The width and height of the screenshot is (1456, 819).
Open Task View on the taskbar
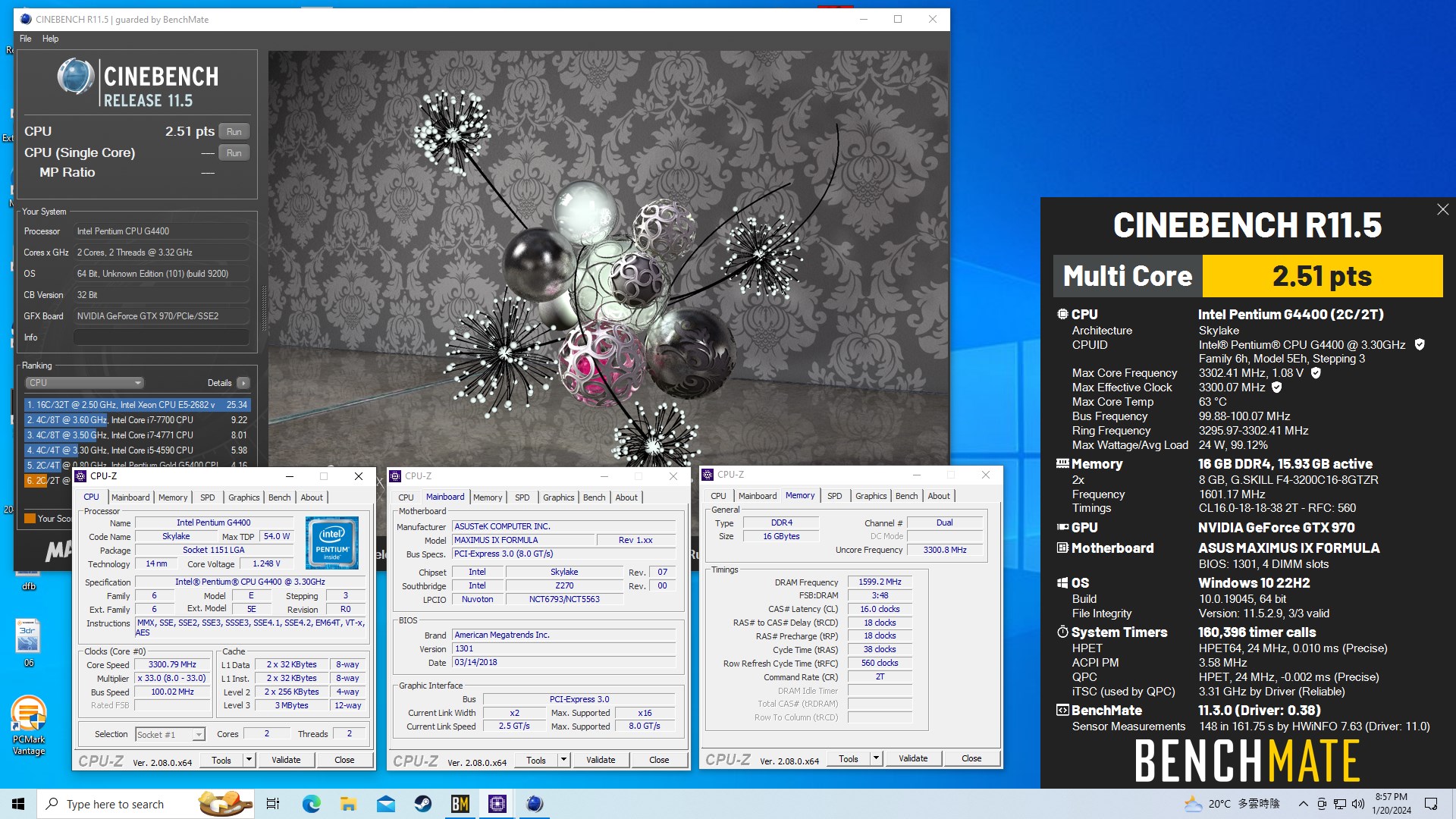pyautogui.click(x=273, y=804)
